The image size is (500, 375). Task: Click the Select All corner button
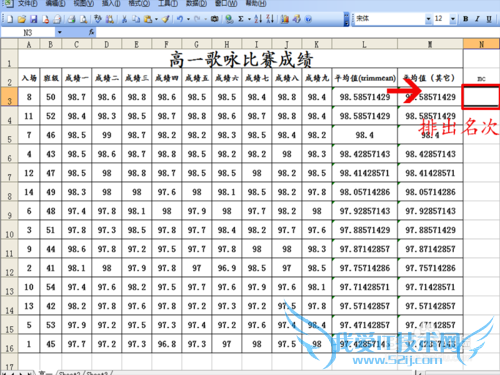coord(9,44)
